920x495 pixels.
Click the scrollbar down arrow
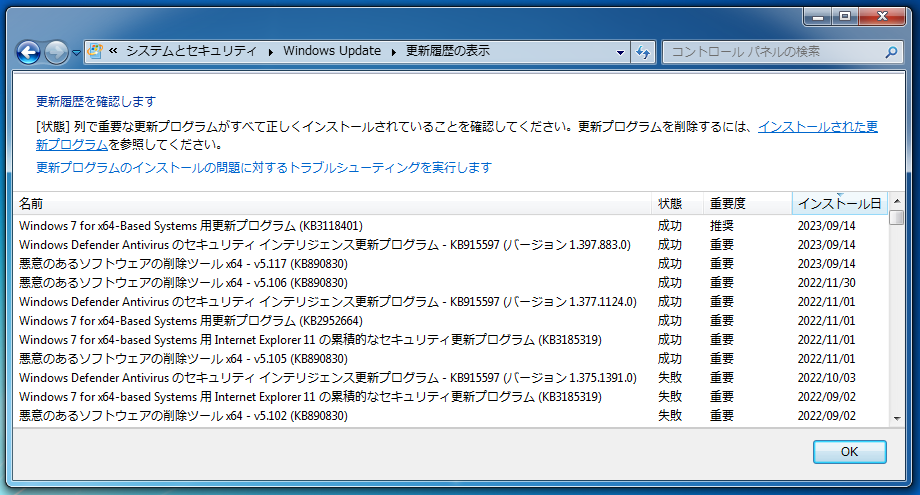click(x=897, y=418)
